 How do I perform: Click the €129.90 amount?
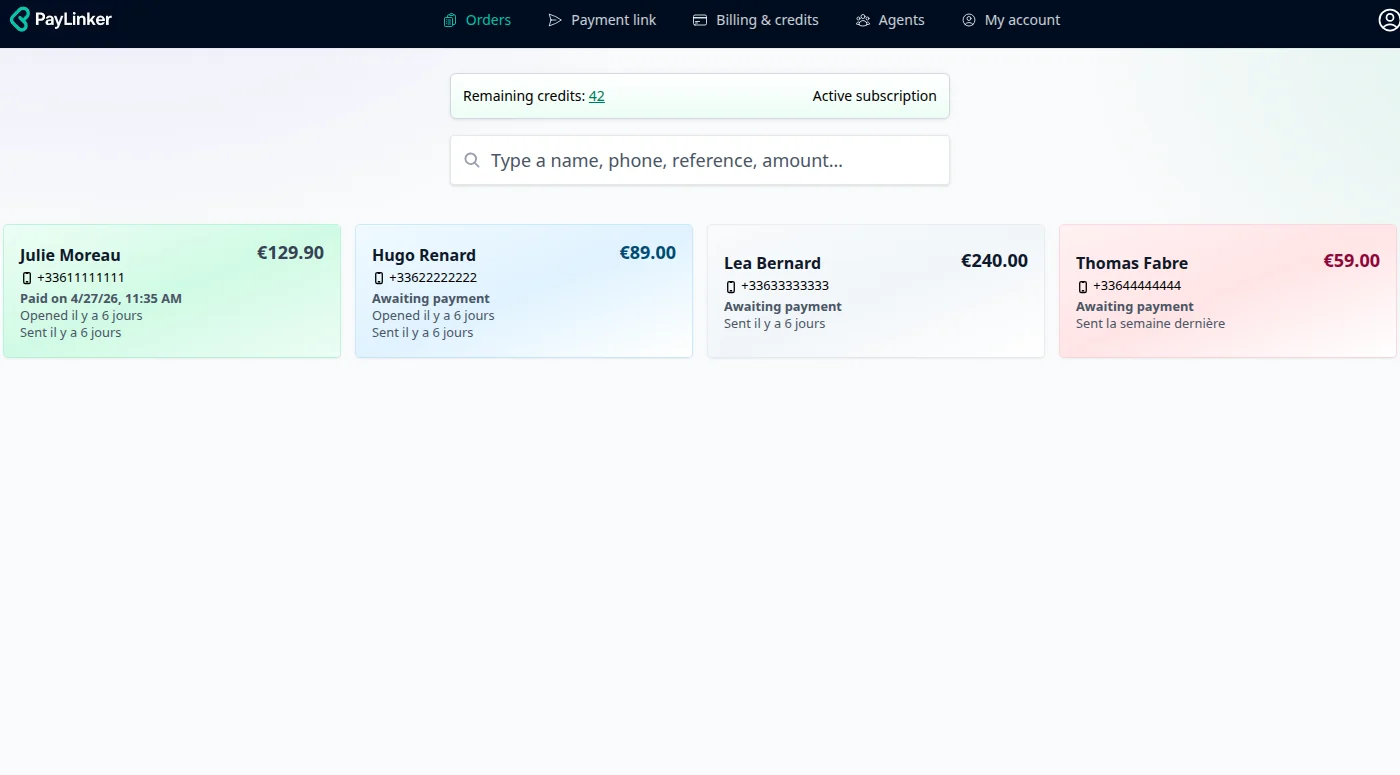290,253
